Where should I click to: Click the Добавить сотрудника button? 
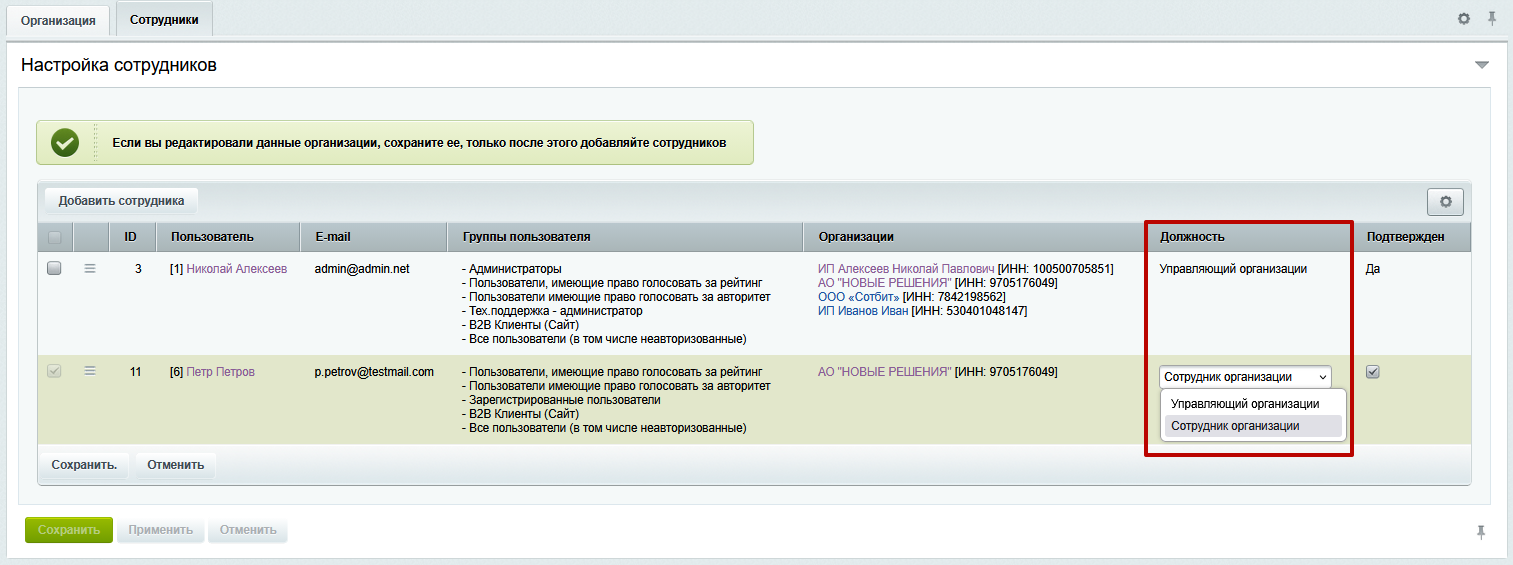click(x=121, y=201)
